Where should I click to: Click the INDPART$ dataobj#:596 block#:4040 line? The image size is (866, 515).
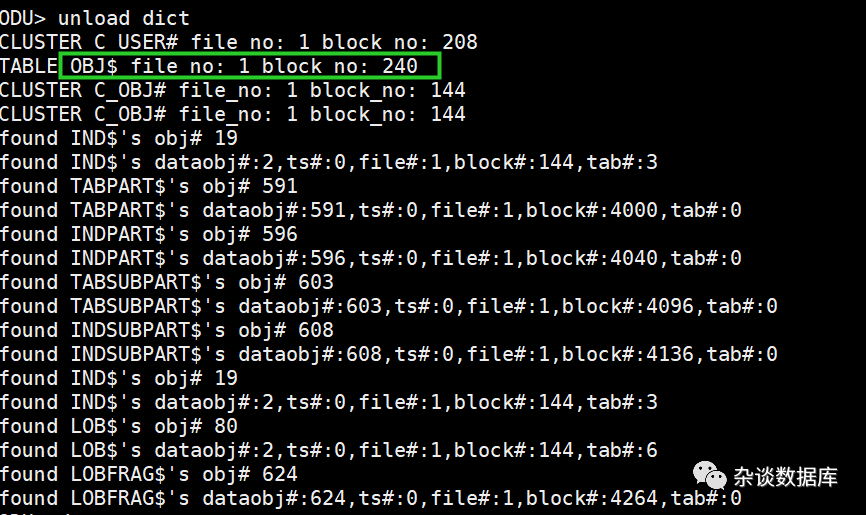click(x=371, y=259)
